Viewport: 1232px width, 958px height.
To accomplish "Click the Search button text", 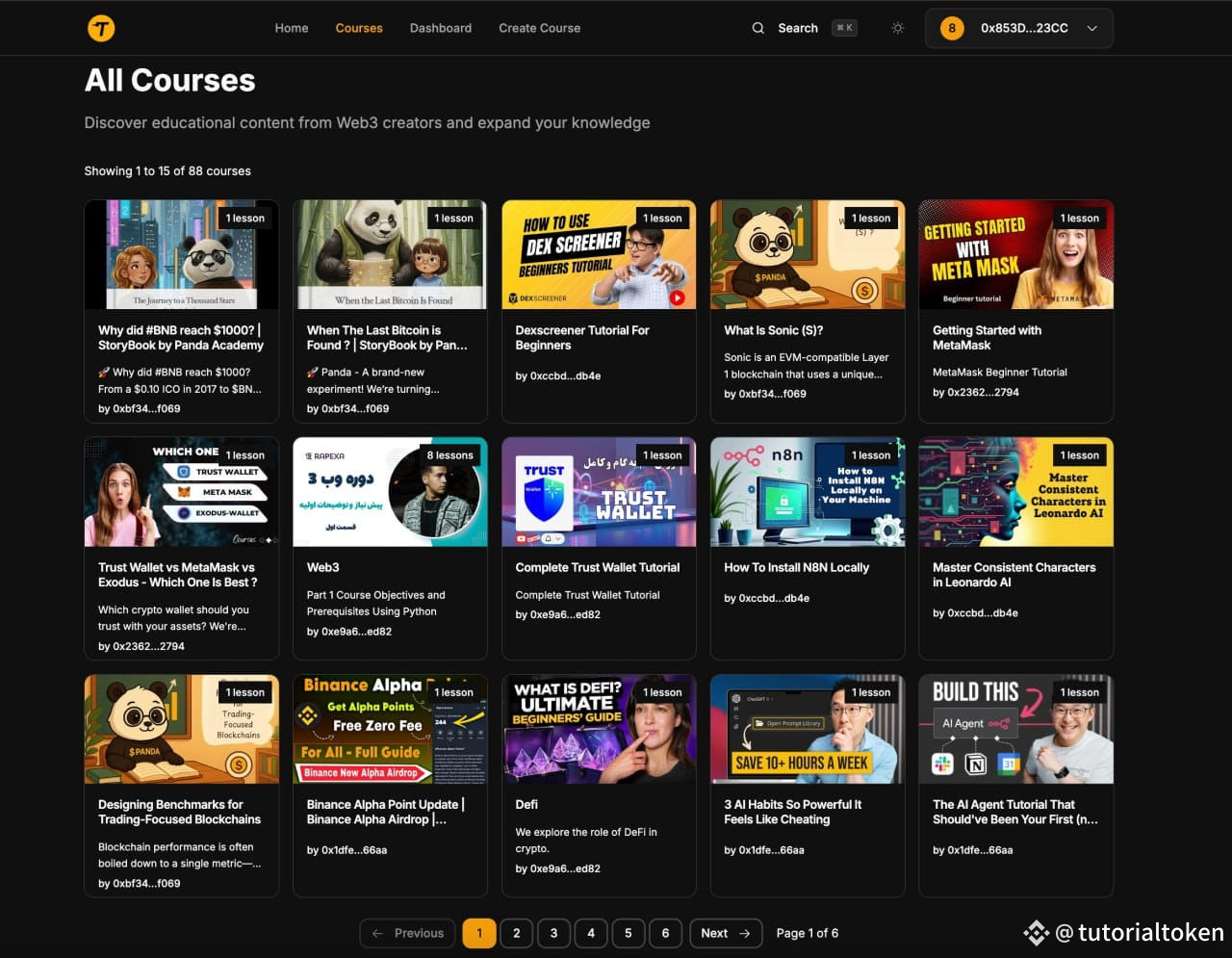I will pos(798,28).
